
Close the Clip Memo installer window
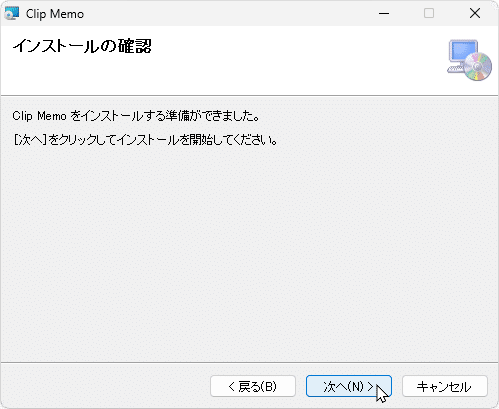pos(475,14)
